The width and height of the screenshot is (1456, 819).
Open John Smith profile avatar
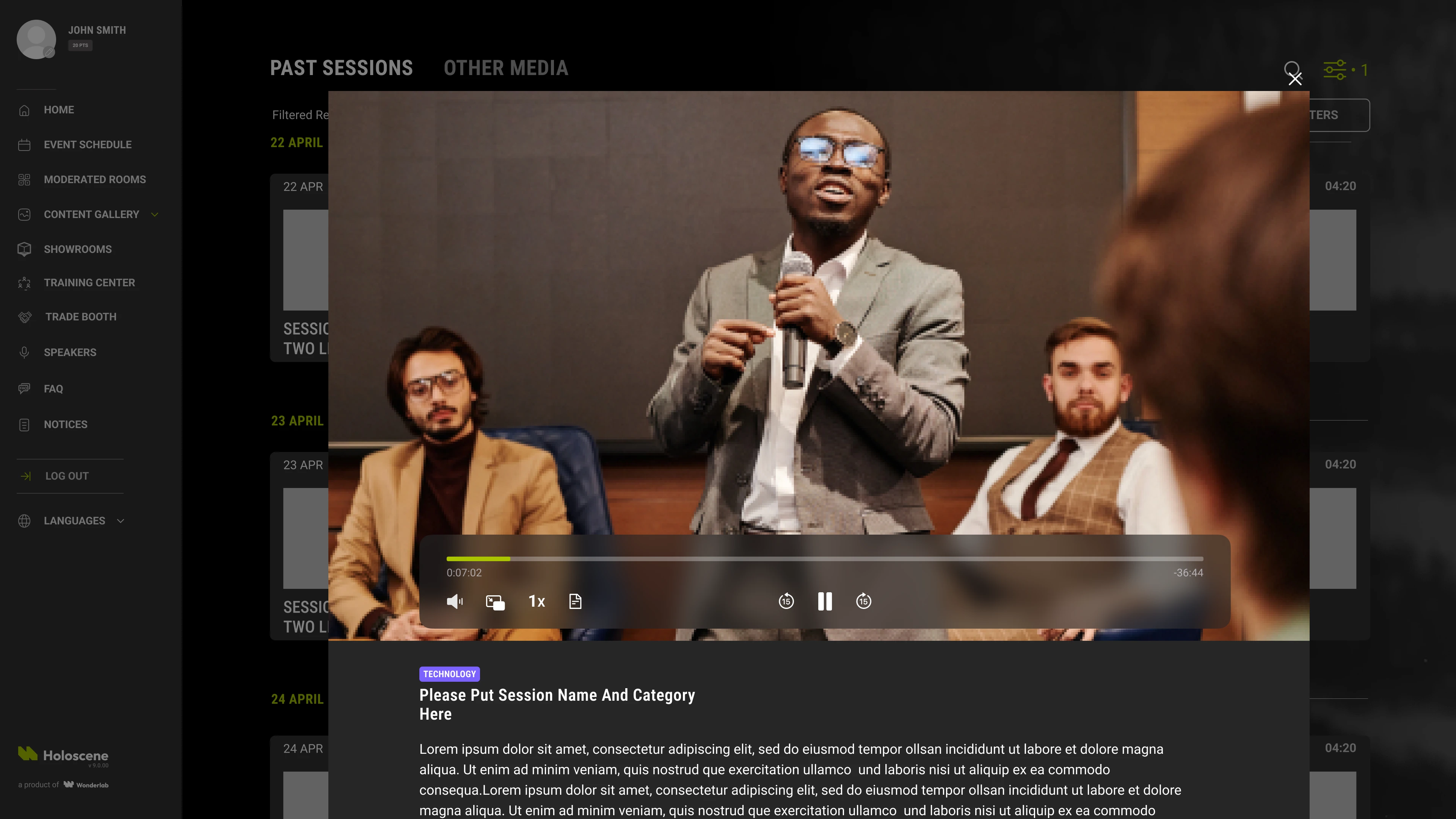point(36,39)
